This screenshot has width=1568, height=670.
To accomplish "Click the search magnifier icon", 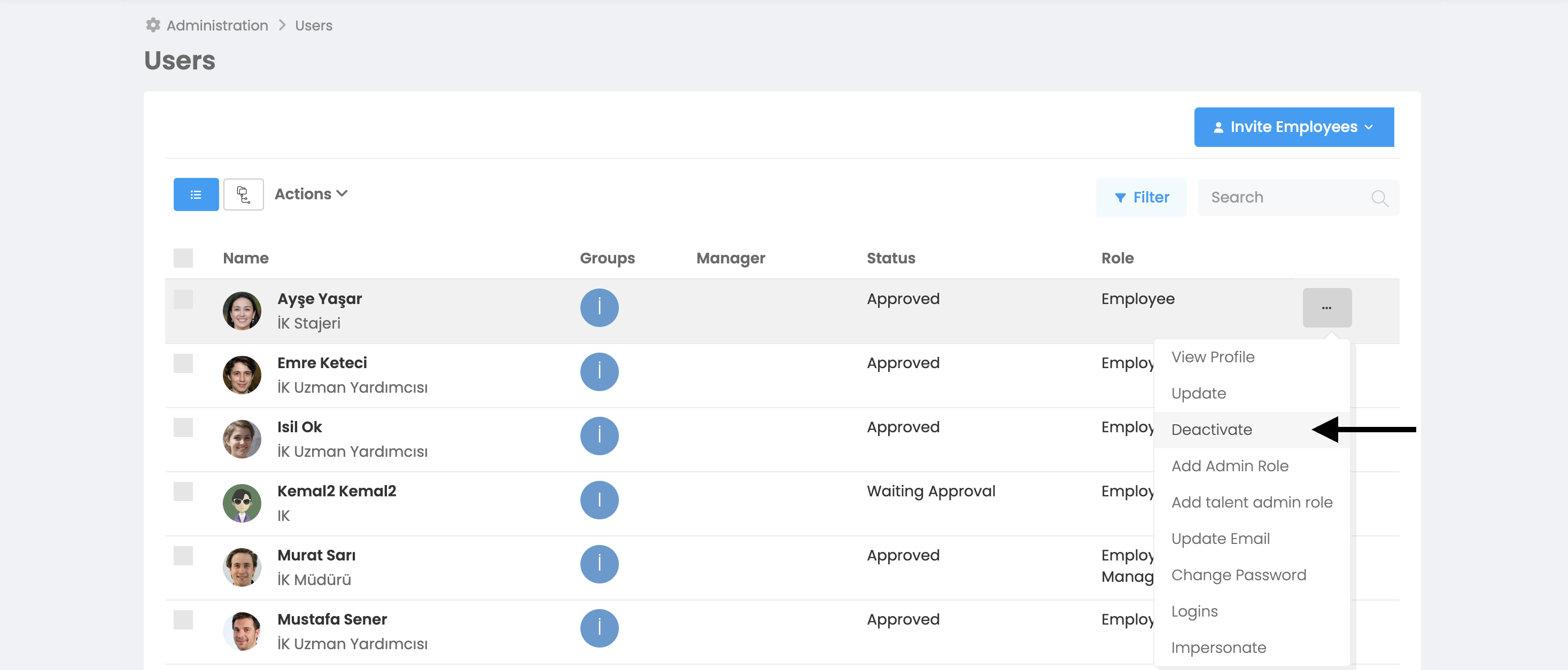I will pos(1379,198).
